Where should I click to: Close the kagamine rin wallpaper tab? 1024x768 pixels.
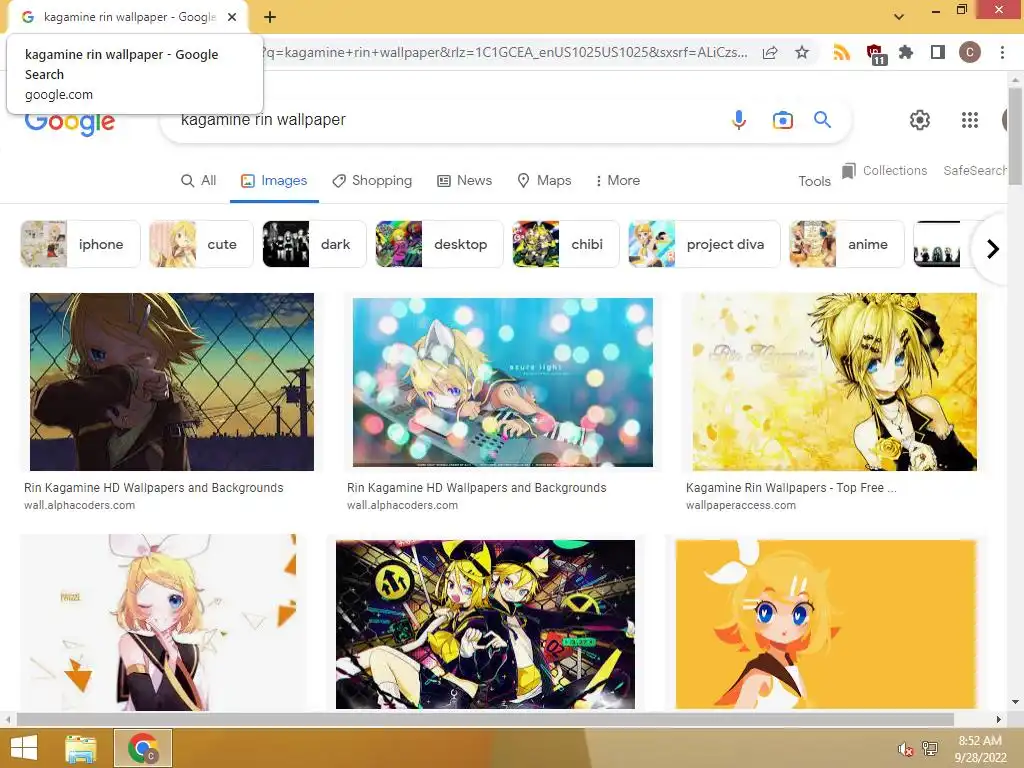[x=232, y=17]
